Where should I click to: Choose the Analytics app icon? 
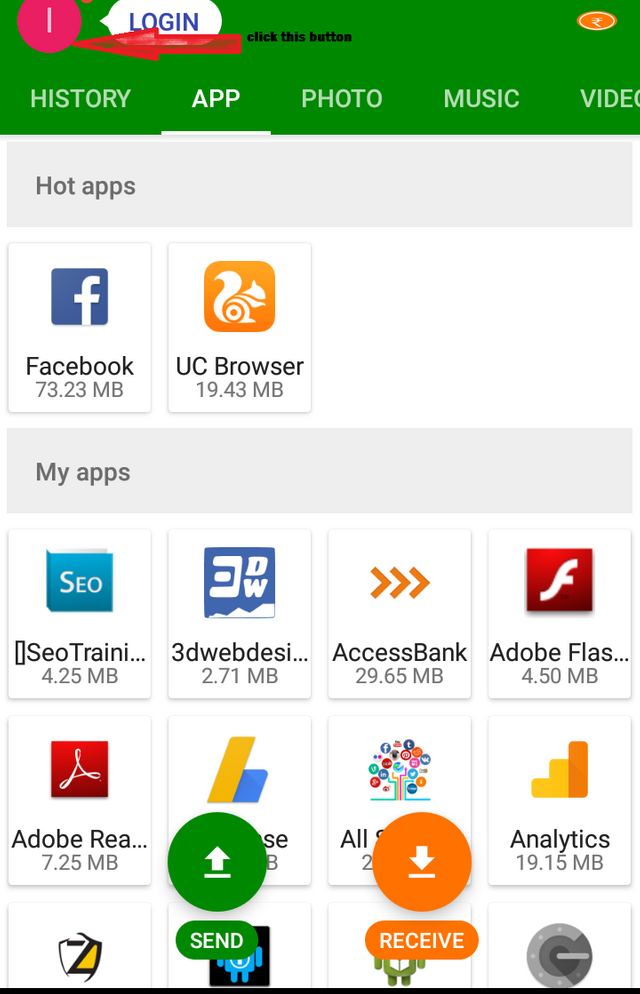559,769
